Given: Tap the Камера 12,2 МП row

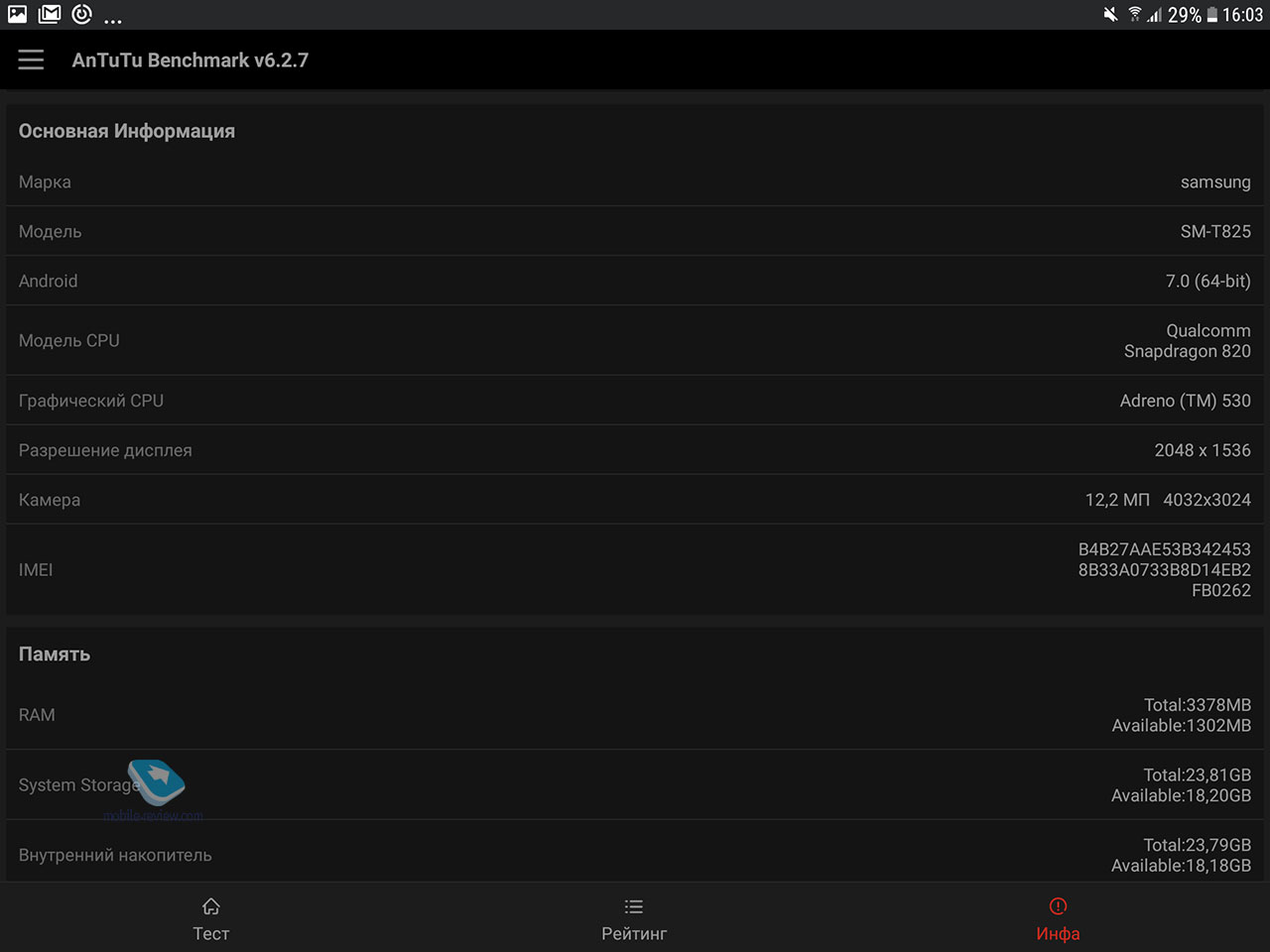Looking at the screenshot, I should click(x=635, y=500).
